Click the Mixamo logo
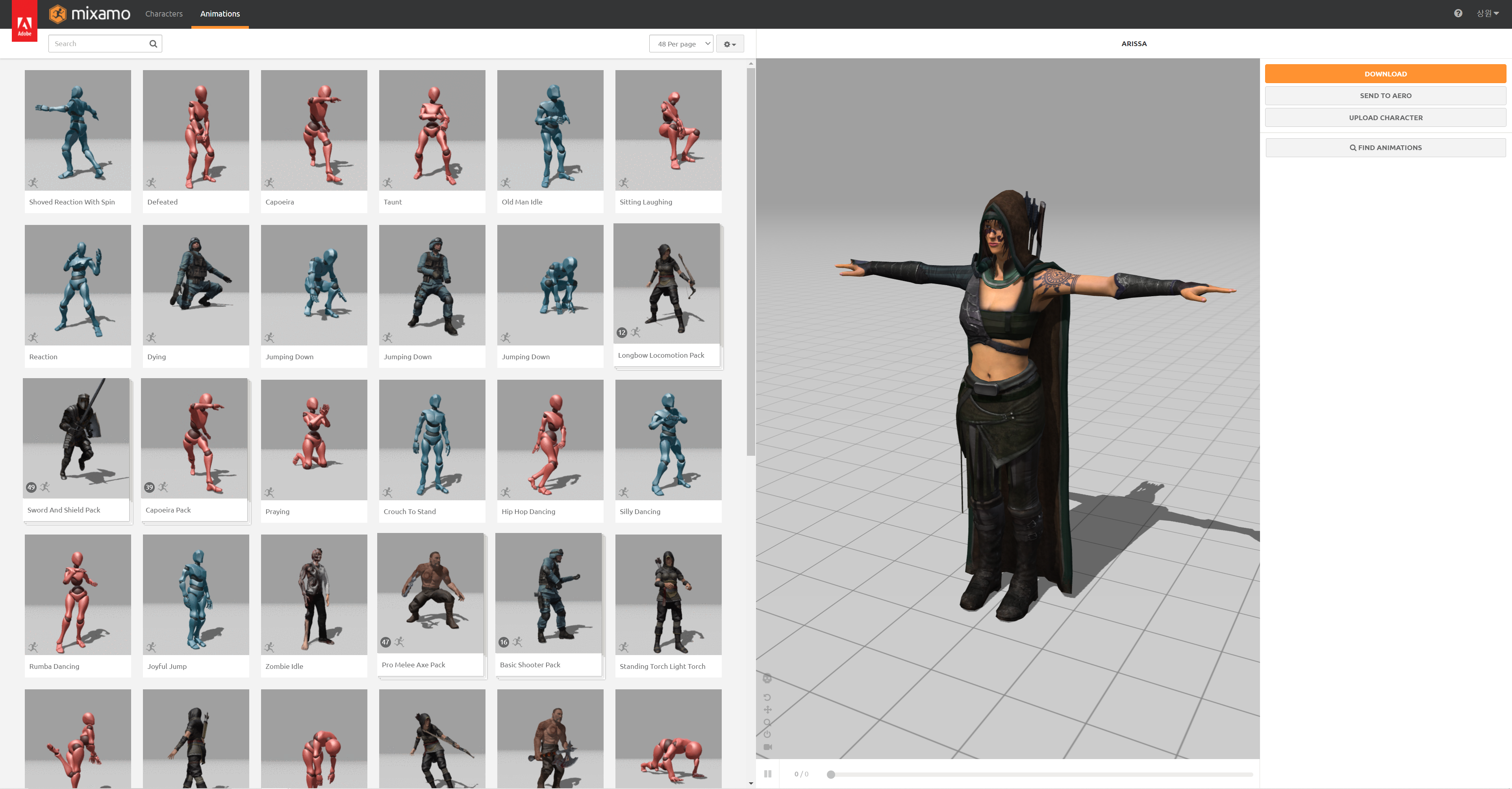 pos(90,13)
